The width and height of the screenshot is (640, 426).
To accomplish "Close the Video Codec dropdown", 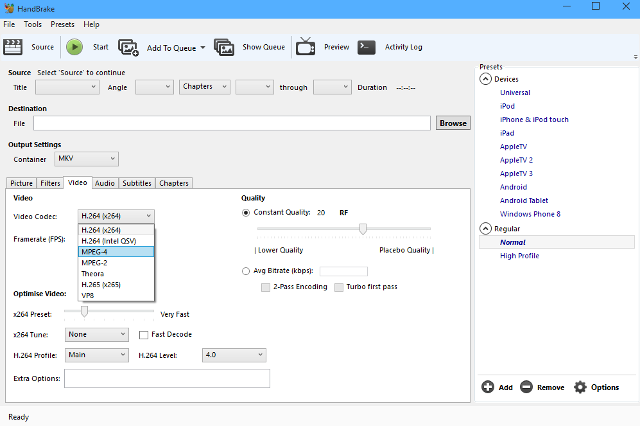I will tap(116, 216).
